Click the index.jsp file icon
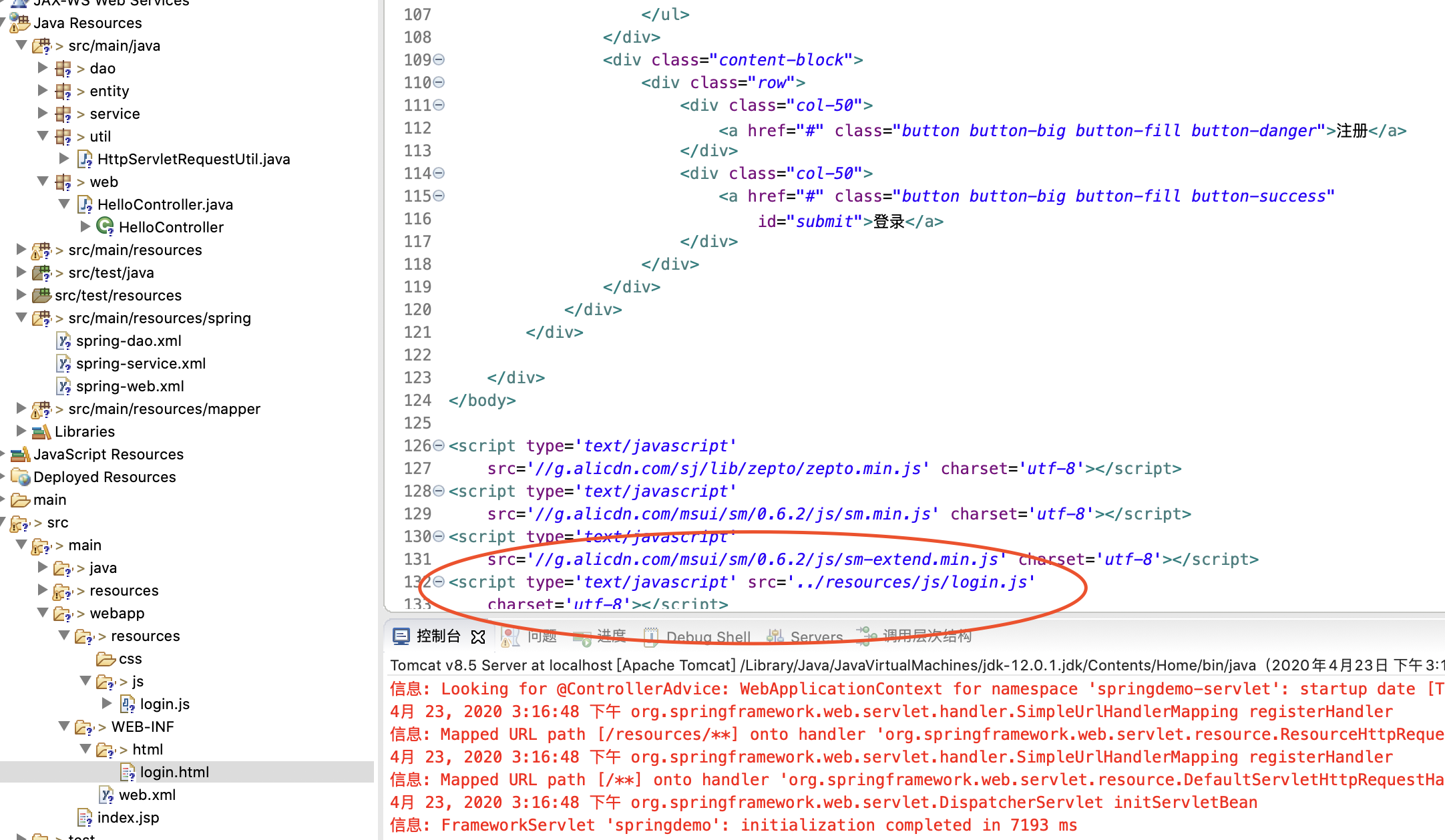The image size is (1445, 840). point(85,817)
